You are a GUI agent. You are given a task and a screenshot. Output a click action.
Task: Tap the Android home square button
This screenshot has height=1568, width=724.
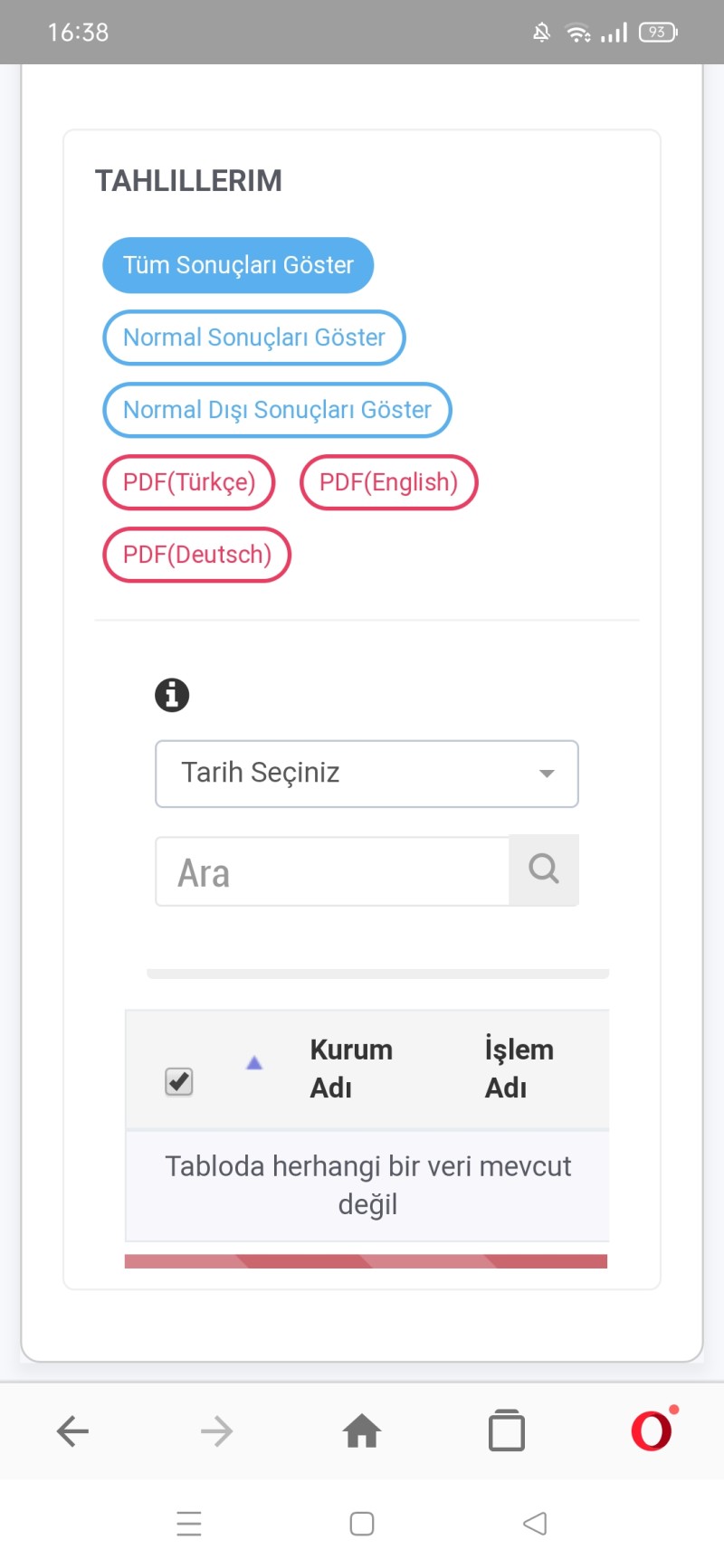362,1524
